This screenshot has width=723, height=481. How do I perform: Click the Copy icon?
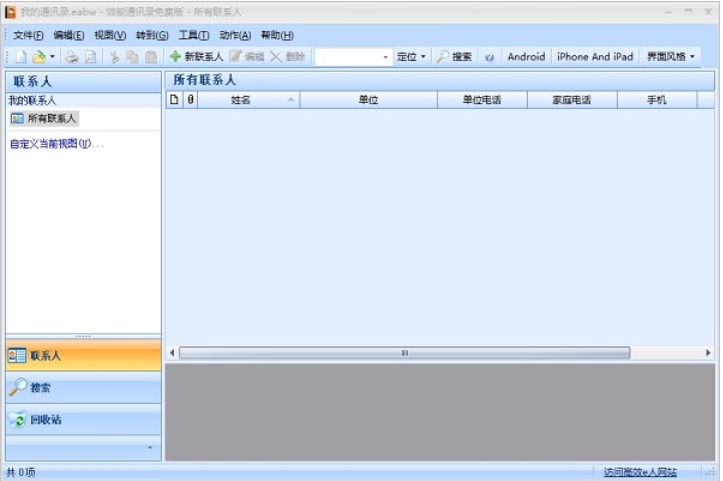(x=132, y=57)
